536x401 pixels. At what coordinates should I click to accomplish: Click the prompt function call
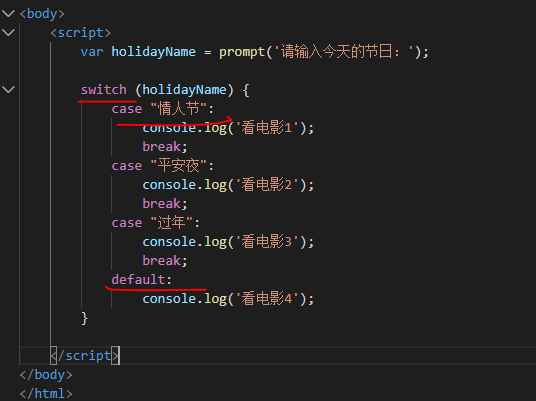click(x=242, y=52)
